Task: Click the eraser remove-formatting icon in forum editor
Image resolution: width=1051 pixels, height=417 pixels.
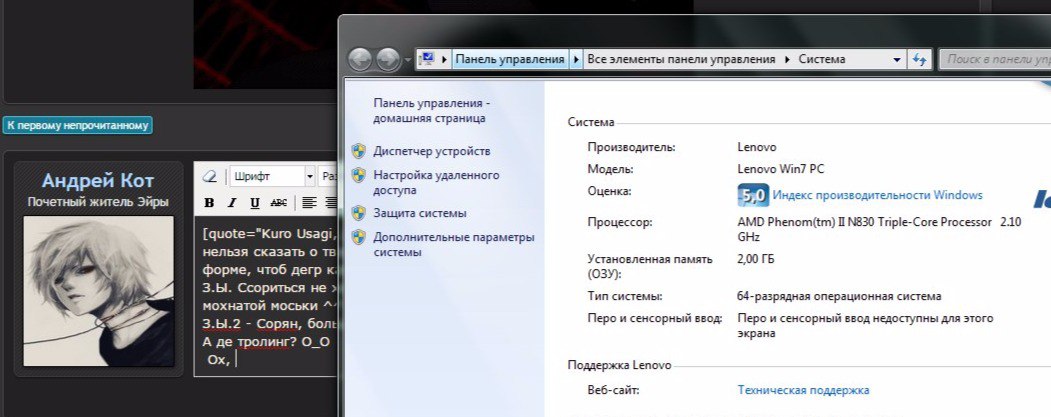Action: 210,176
